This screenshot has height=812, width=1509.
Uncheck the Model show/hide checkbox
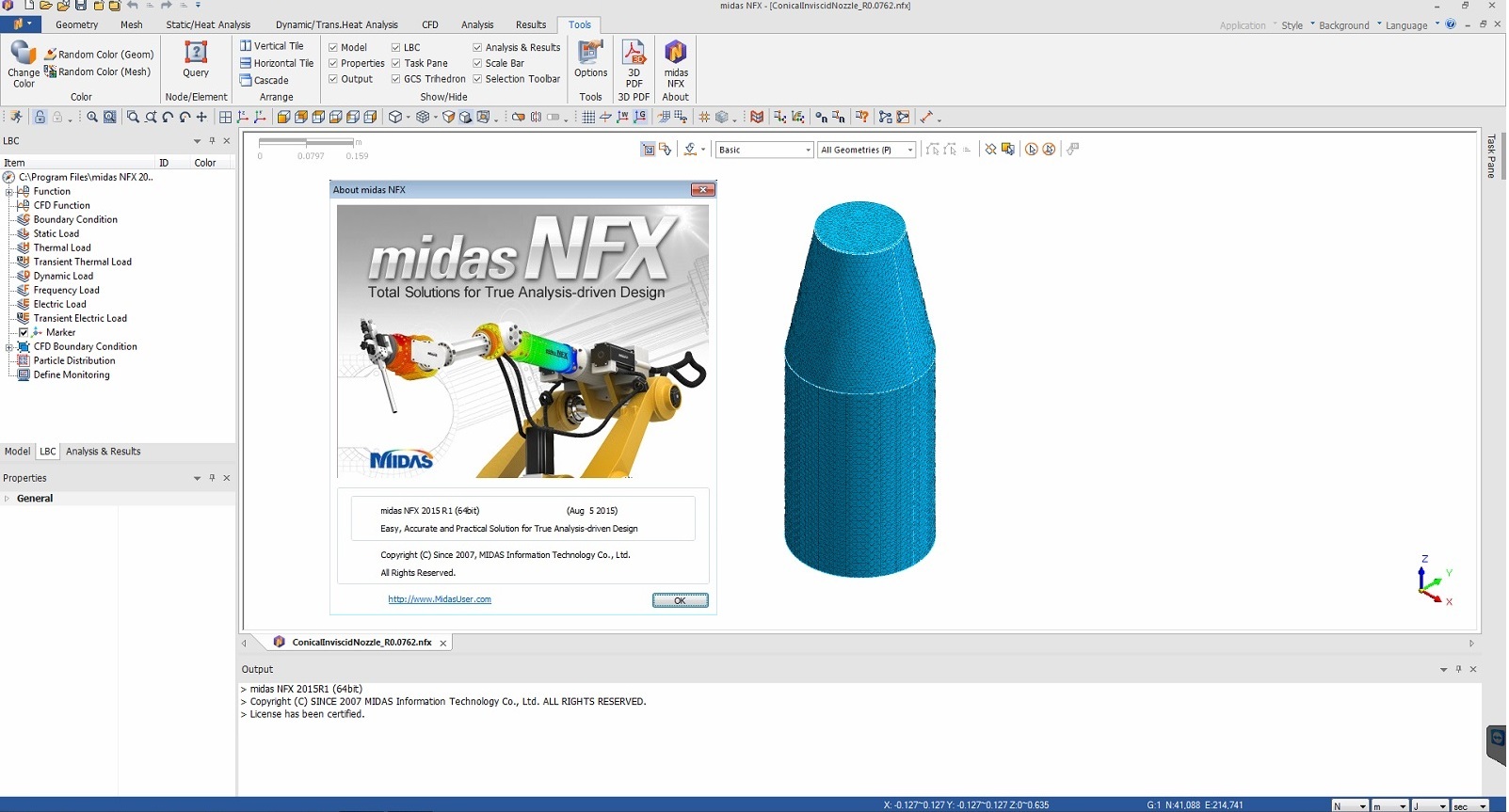333,47
